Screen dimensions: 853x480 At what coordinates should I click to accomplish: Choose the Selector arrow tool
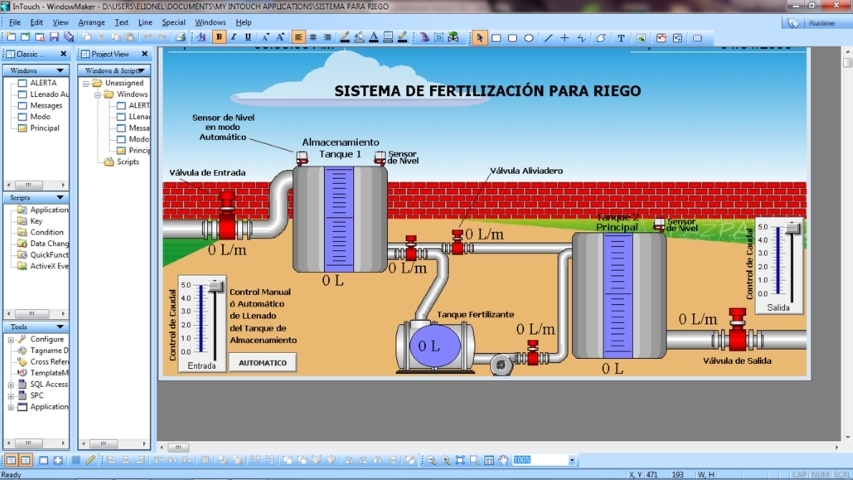click(479, 38)
